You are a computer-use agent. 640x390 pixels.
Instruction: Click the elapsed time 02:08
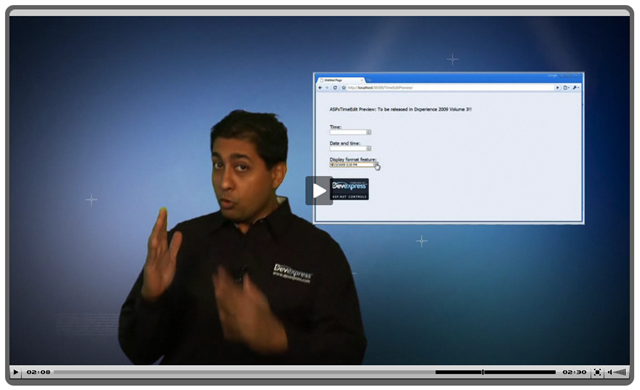click(x=38, y=372)
